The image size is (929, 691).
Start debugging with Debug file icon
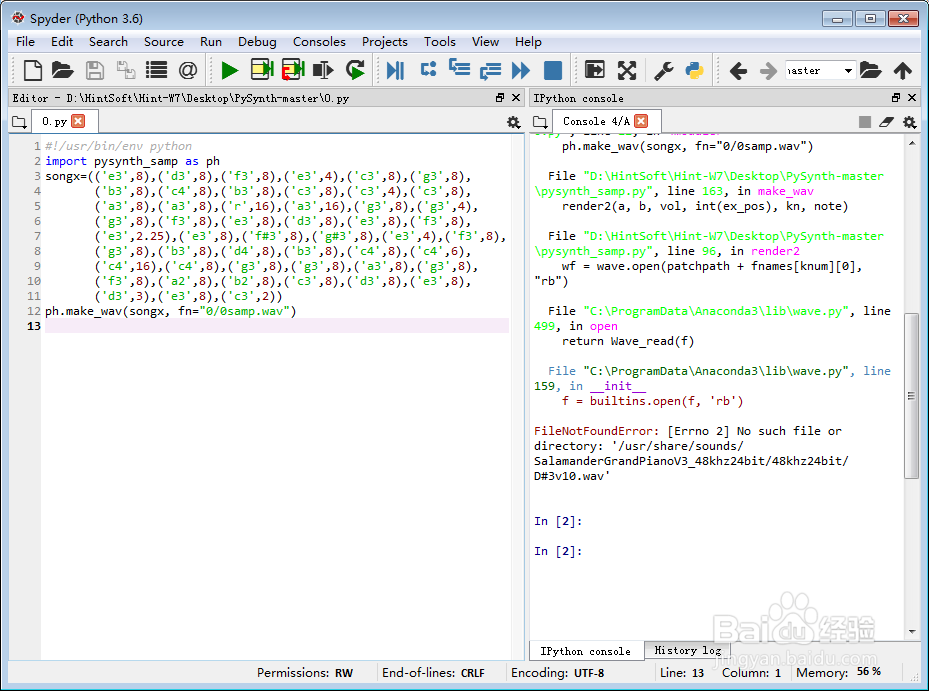point(395,71)
